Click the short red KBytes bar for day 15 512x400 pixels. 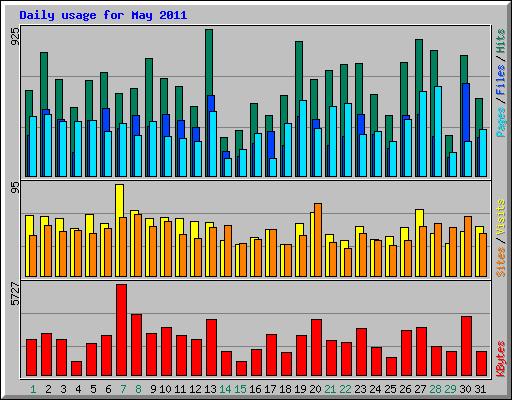241,369
